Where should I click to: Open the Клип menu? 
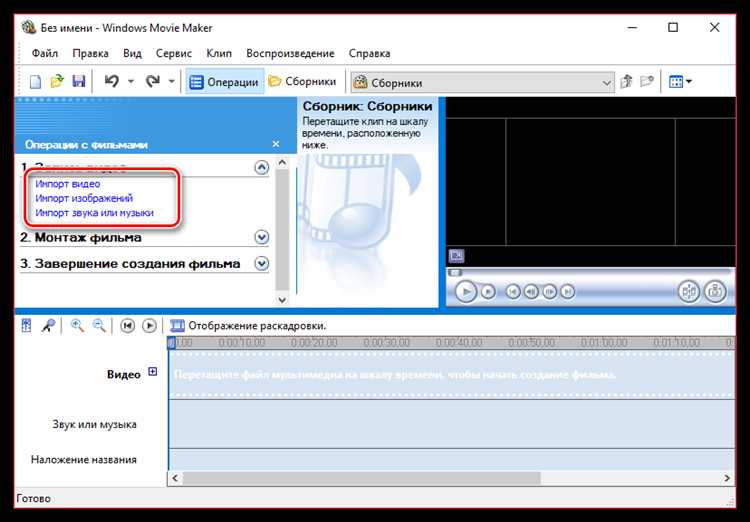[x=219, y=53]
